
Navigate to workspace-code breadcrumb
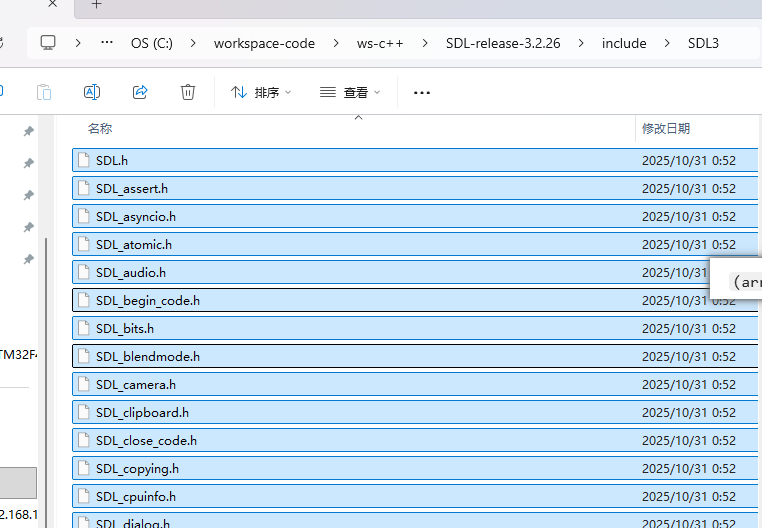264,43
